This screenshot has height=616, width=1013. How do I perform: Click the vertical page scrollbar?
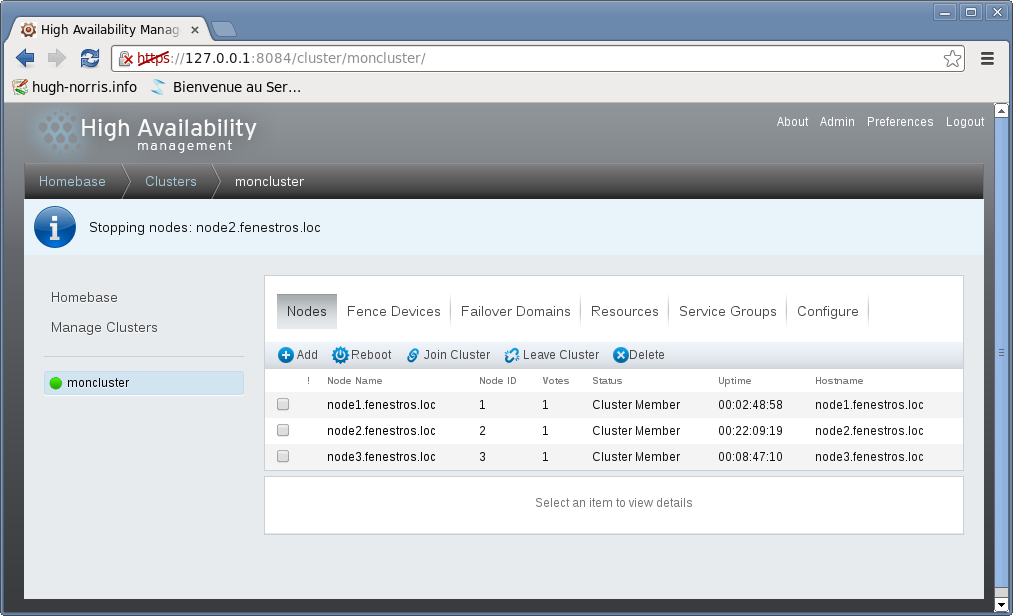[x=1002, y=352]
